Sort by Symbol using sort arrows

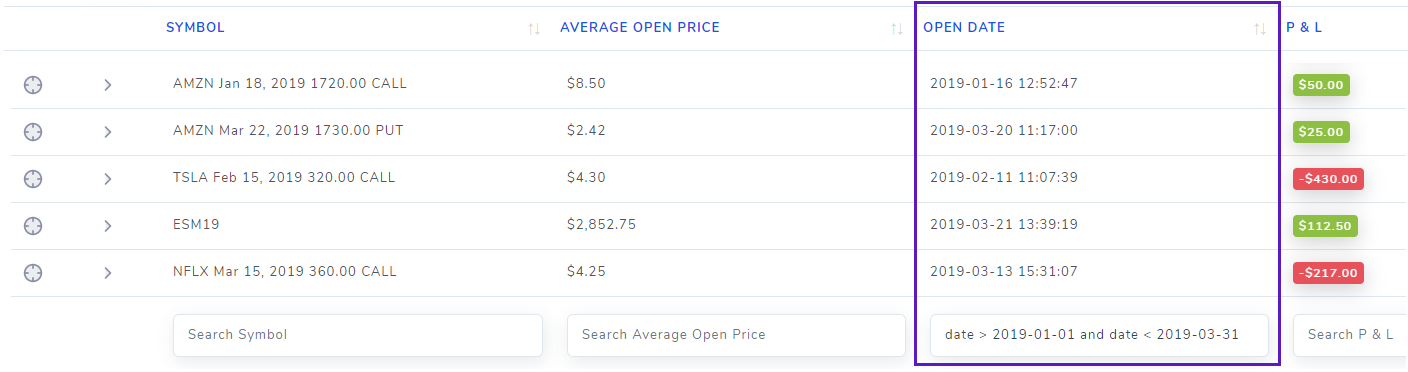click(534, 29)
